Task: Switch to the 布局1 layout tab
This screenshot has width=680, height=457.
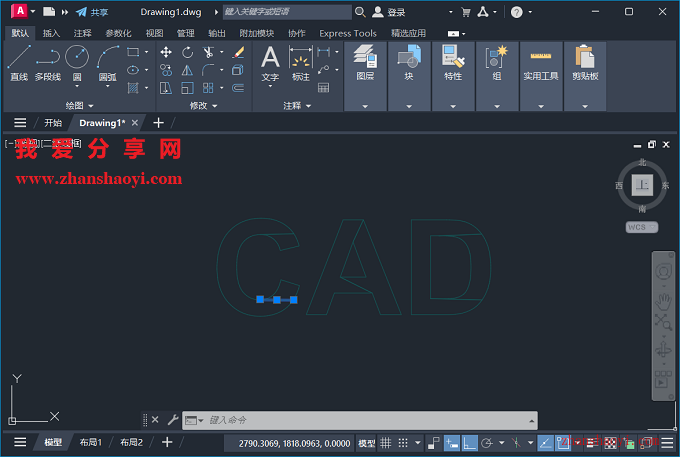Action: [x=90, y=442]
